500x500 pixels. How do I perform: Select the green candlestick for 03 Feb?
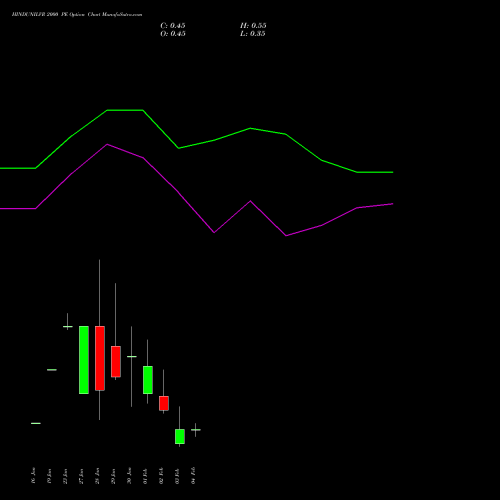point(180,436)
